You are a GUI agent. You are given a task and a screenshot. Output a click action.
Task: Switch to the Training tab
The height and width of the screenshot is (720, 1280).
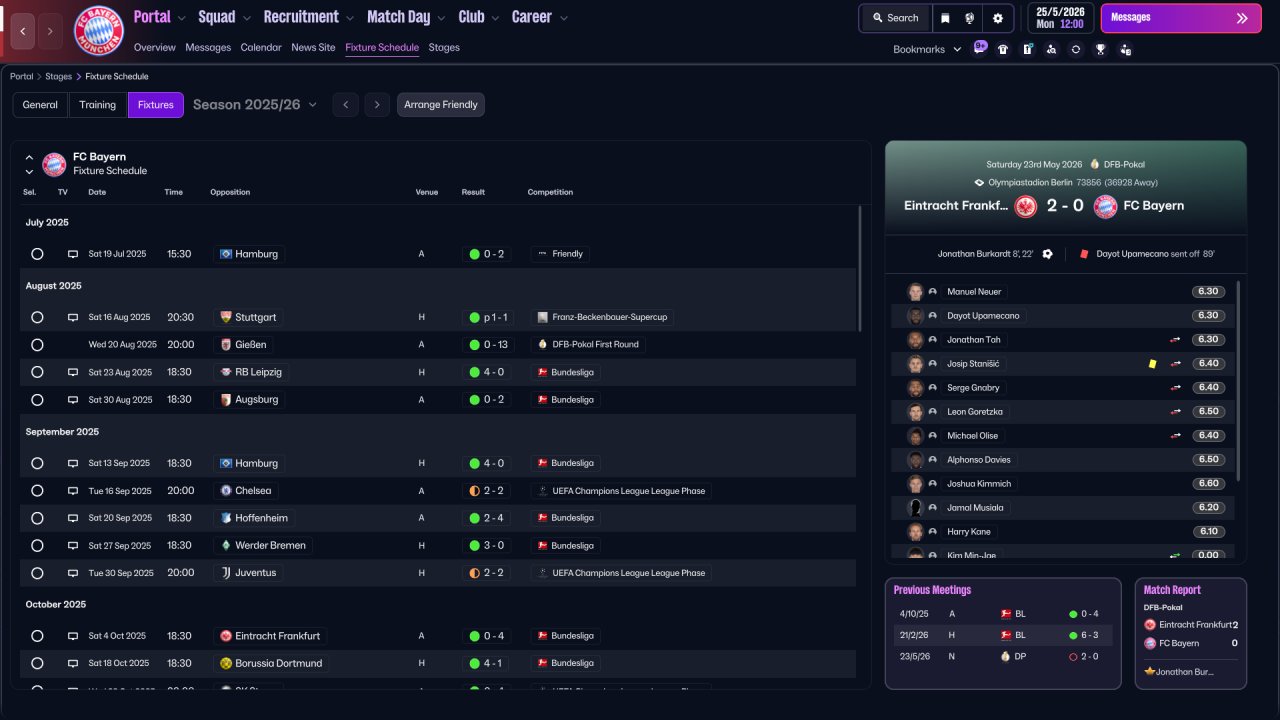98,105
